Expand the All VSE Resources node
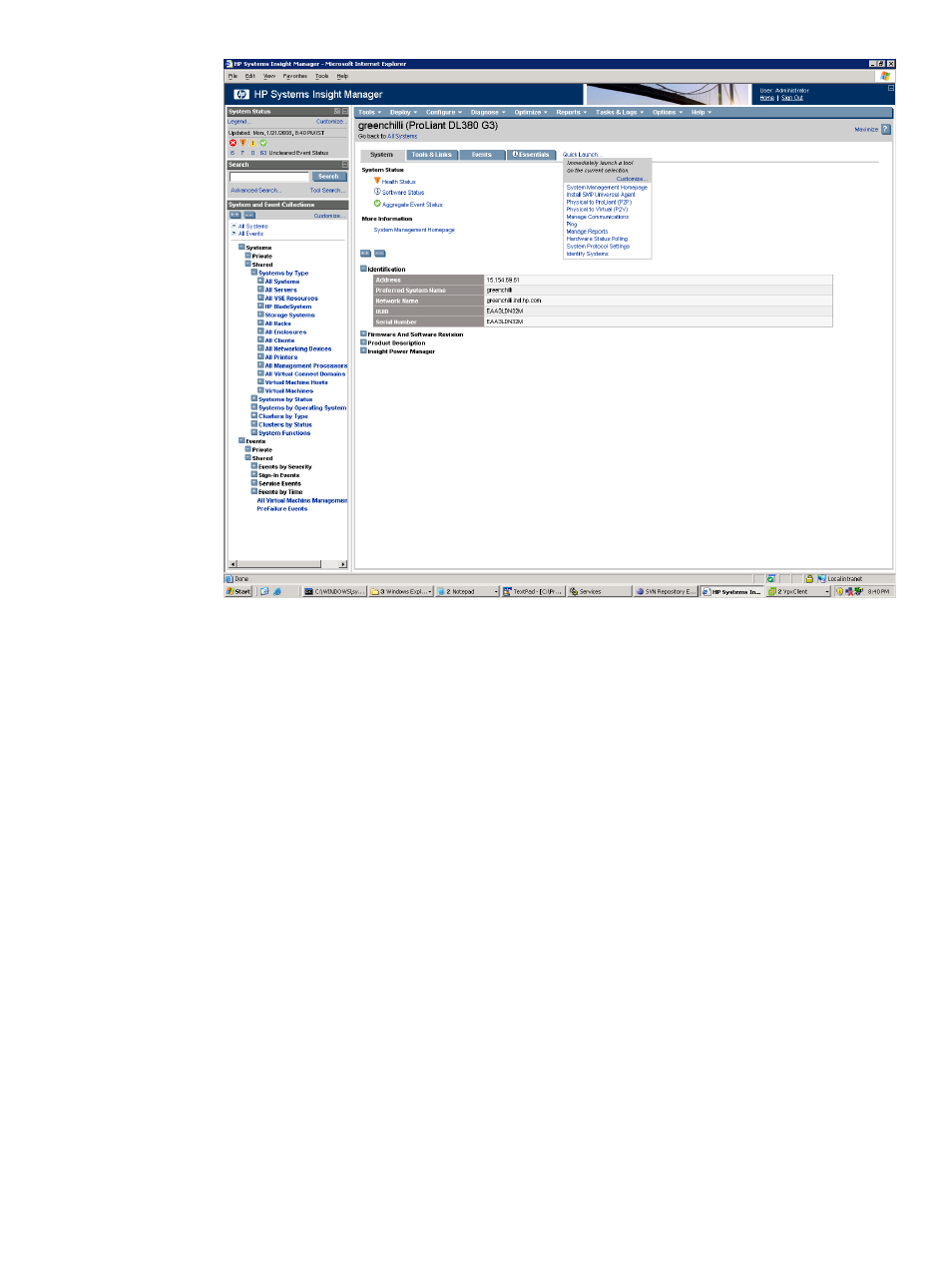Screen dimensions: 952x1268 [x=260, y=298]
